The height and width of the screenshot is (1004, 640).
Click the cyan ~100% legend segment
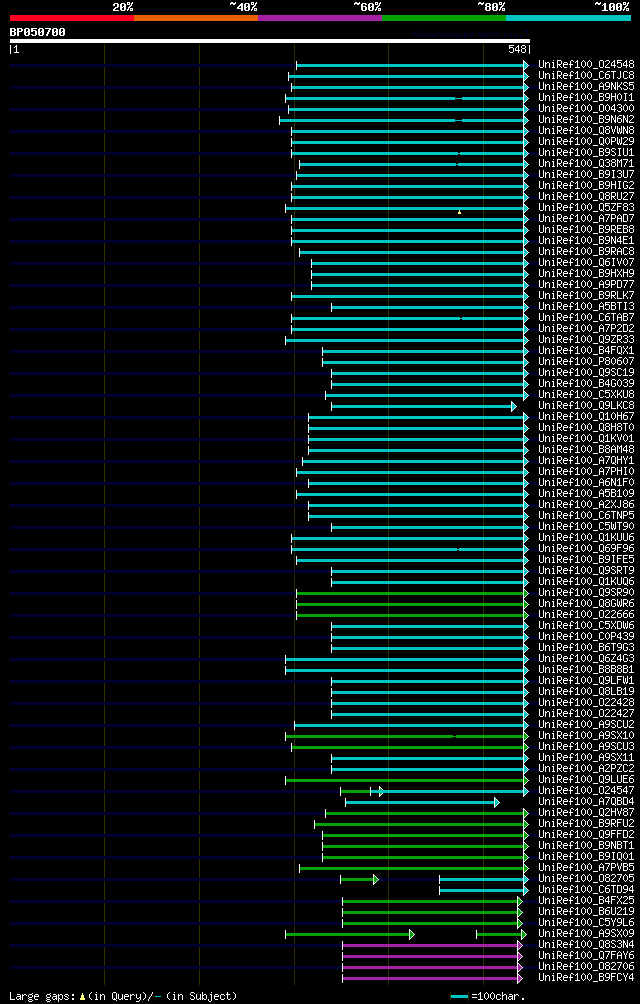click(x=568, y=18)
